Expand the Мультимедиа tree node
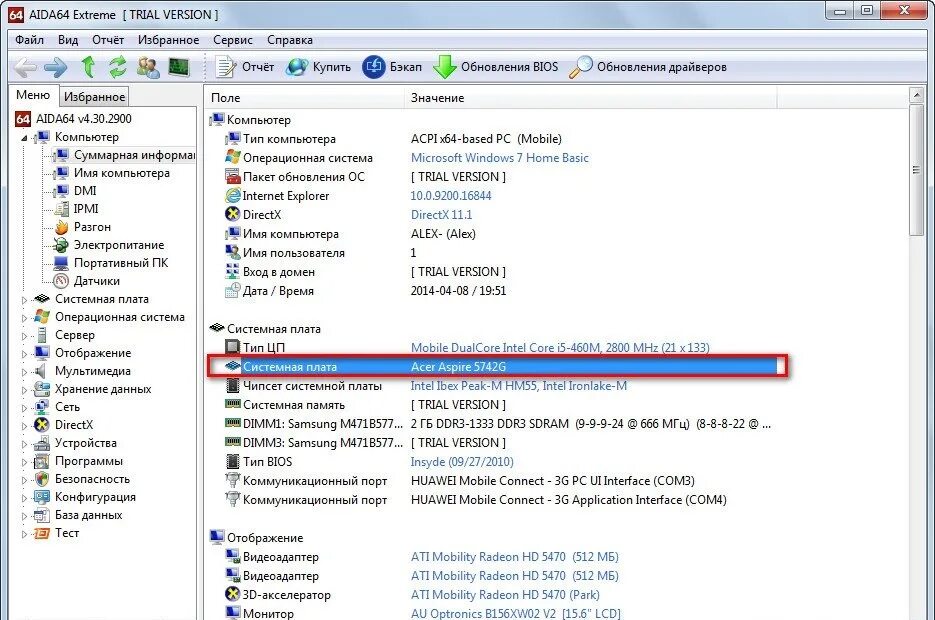 click(x=24, y=371)
